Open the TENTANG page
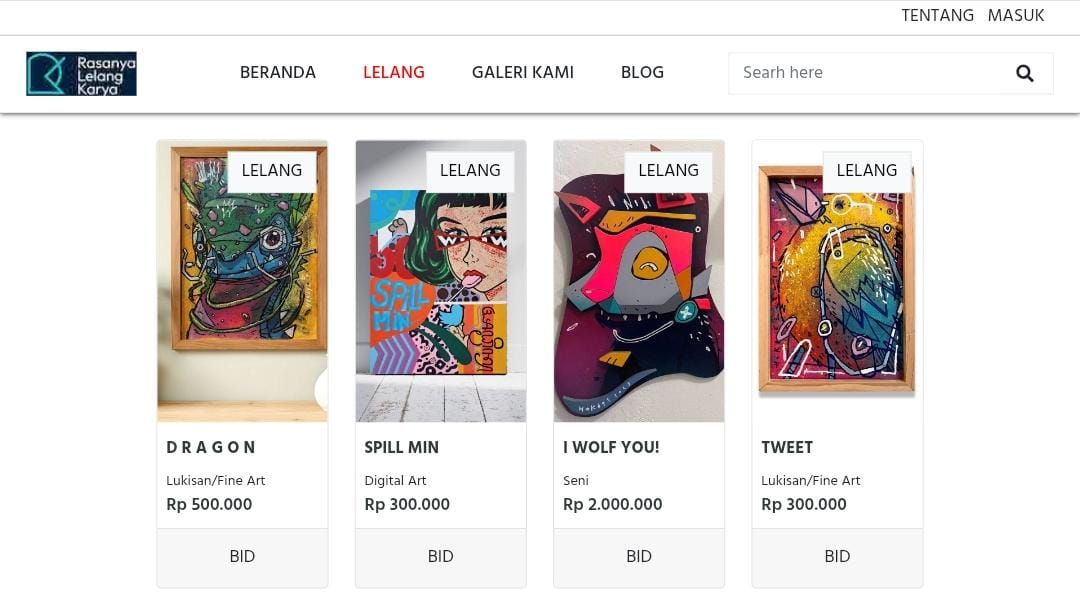 click(x=937, y=15)
